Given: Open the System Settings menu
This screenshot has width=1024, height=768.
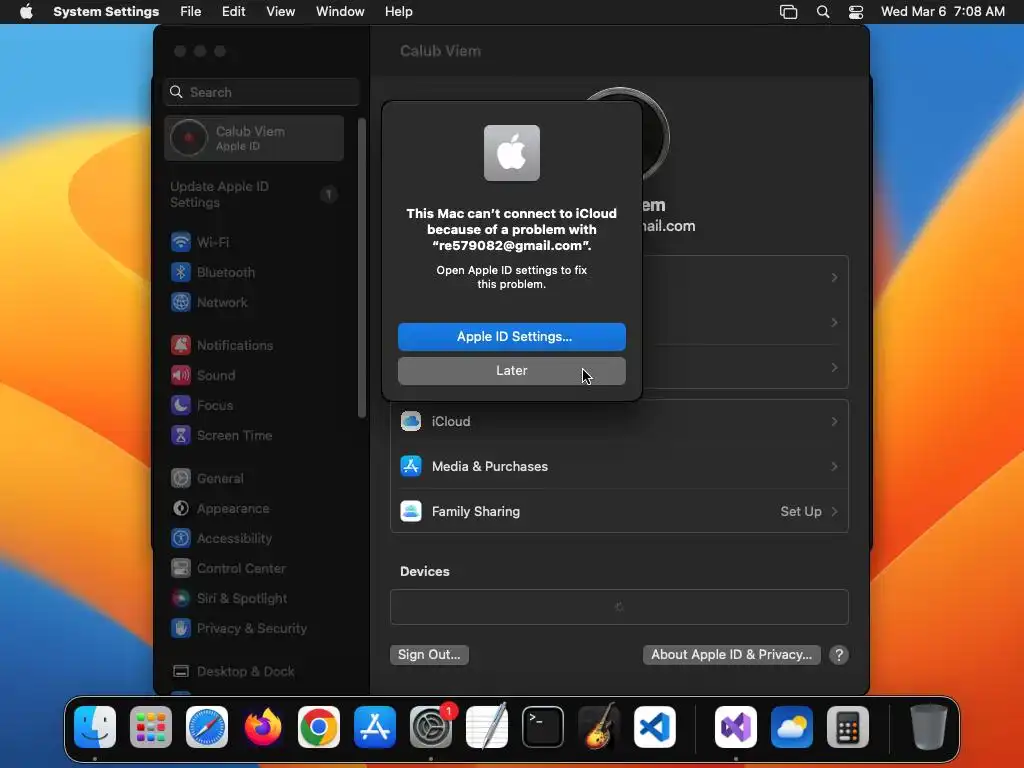Looking at the screenshot, I should click(x=106, y=12).
